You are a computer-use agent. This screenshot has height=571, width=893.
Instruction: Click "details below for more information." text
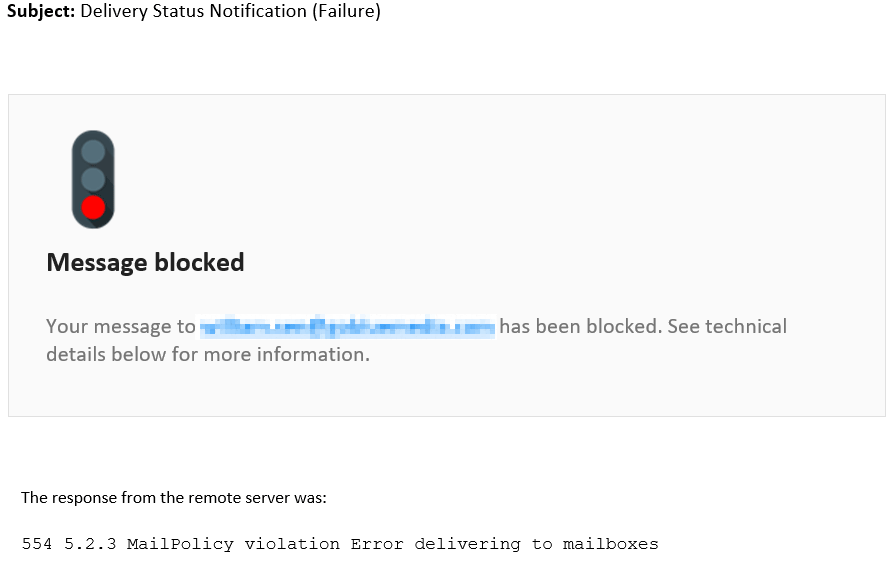pos(208,354)
